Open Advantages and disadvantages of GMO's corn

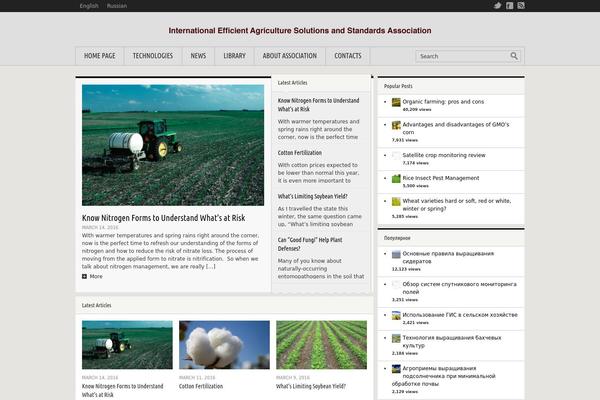[x=456, y=128]
